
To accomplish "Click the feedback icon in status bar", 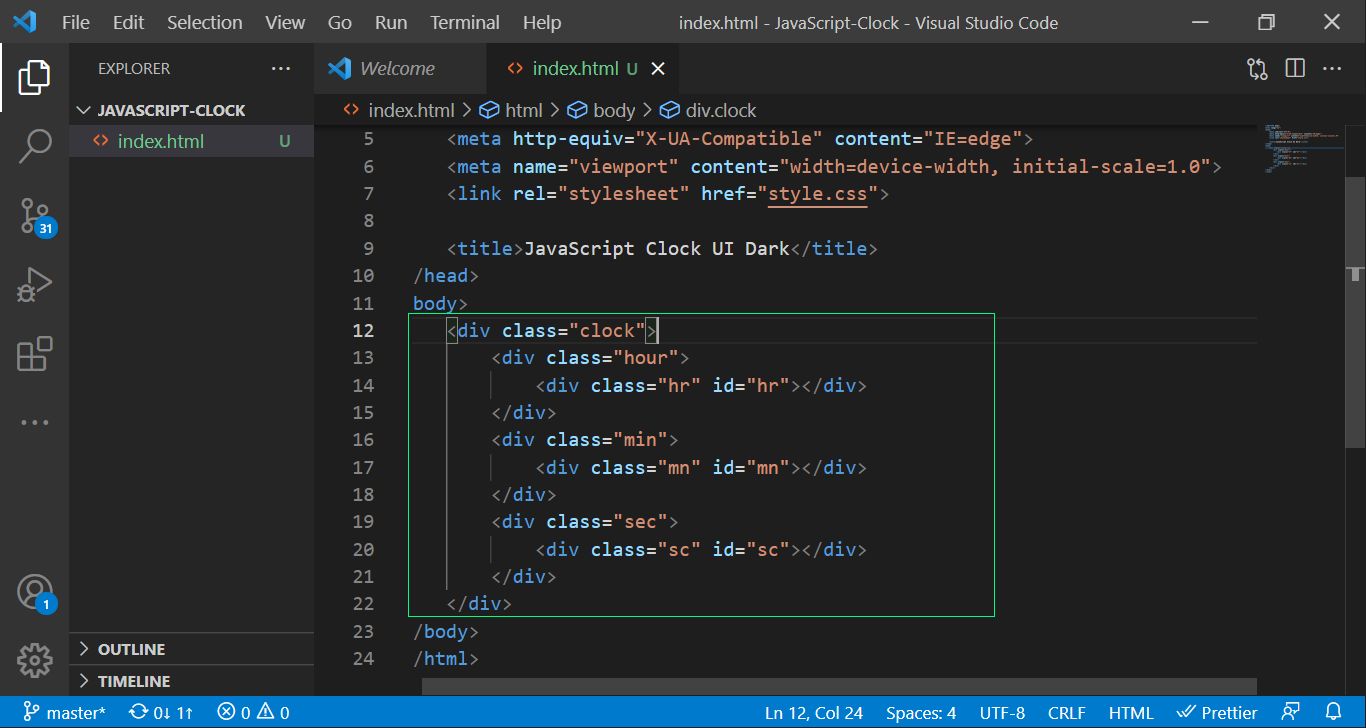I will (1291, 713).
